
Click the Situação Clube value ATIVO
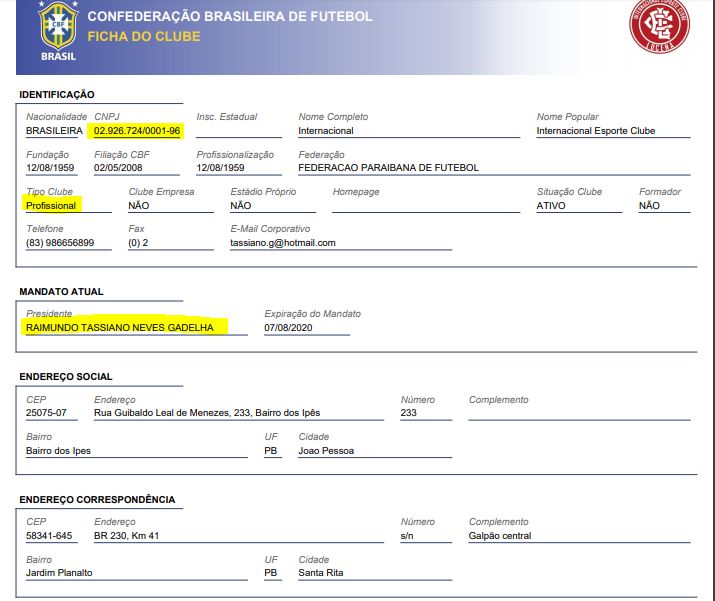(551, 206)
